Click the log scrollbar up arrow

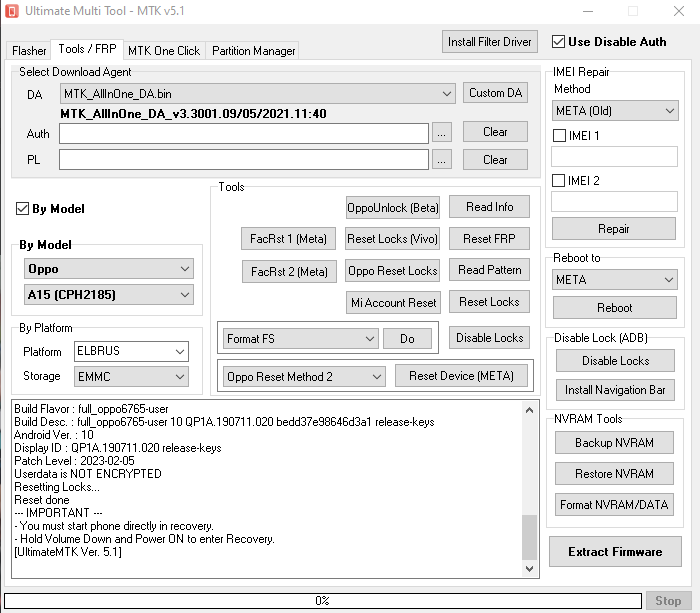click(x=529, y=410)
